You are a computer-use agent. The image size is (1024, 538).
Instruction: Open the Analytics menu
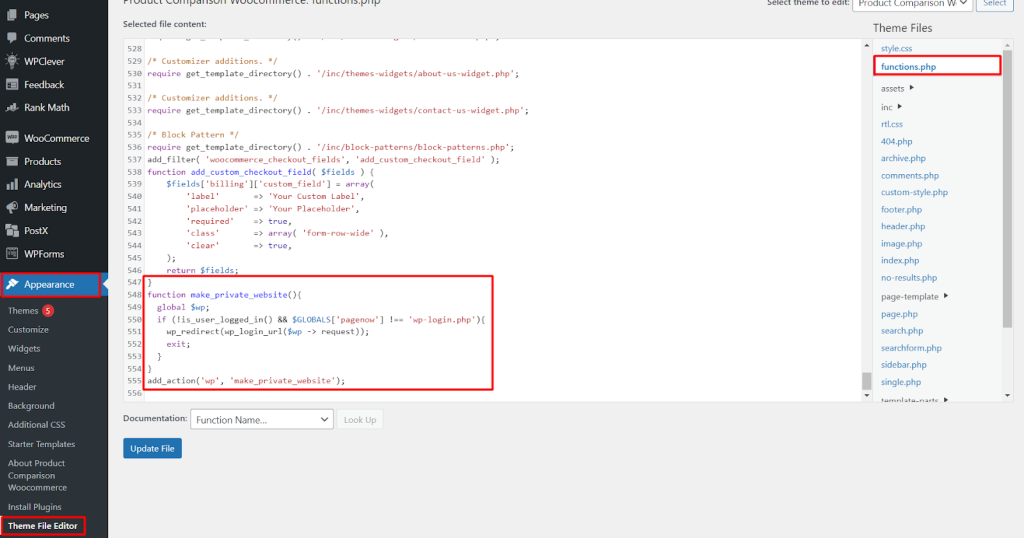click(x=42, y=184)
